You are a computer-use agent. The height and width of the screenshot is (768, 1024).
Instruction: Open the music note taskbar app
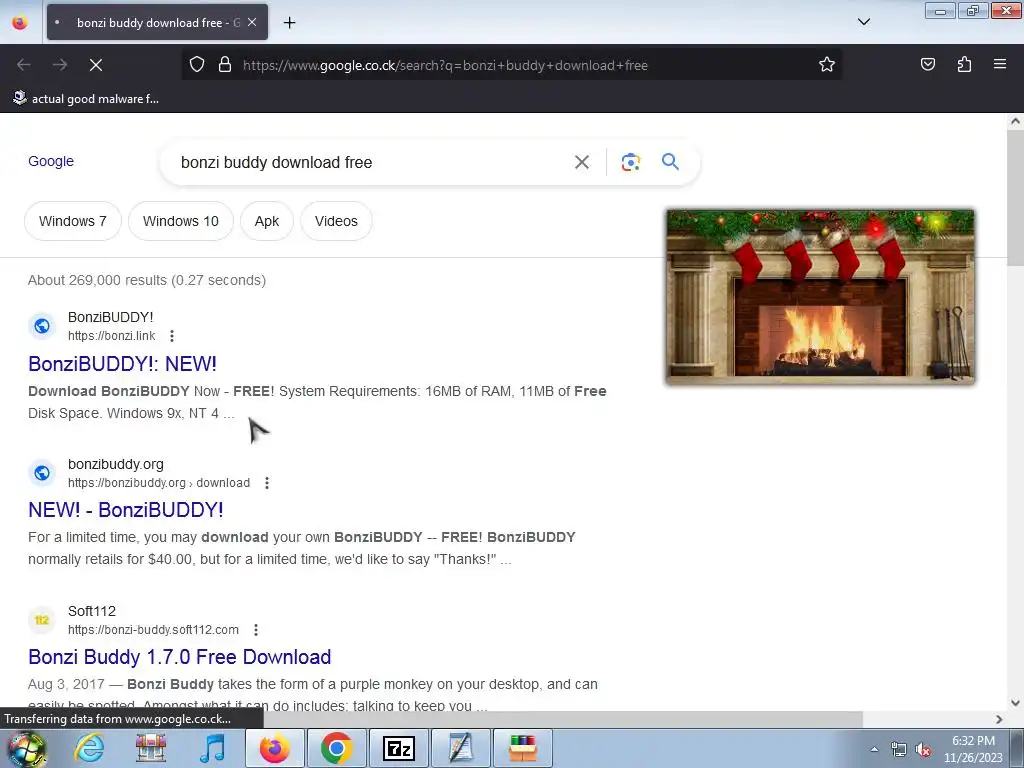[x=212, y=748]
